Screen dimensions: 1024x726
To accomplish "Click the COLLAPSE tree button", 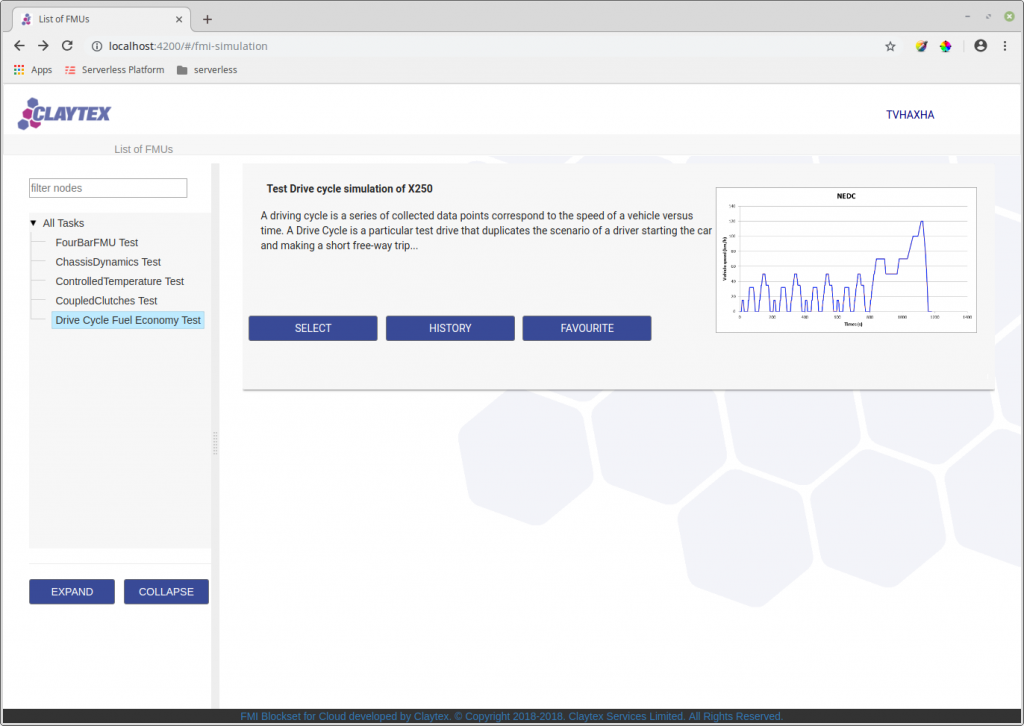I will tap(167, 592).
